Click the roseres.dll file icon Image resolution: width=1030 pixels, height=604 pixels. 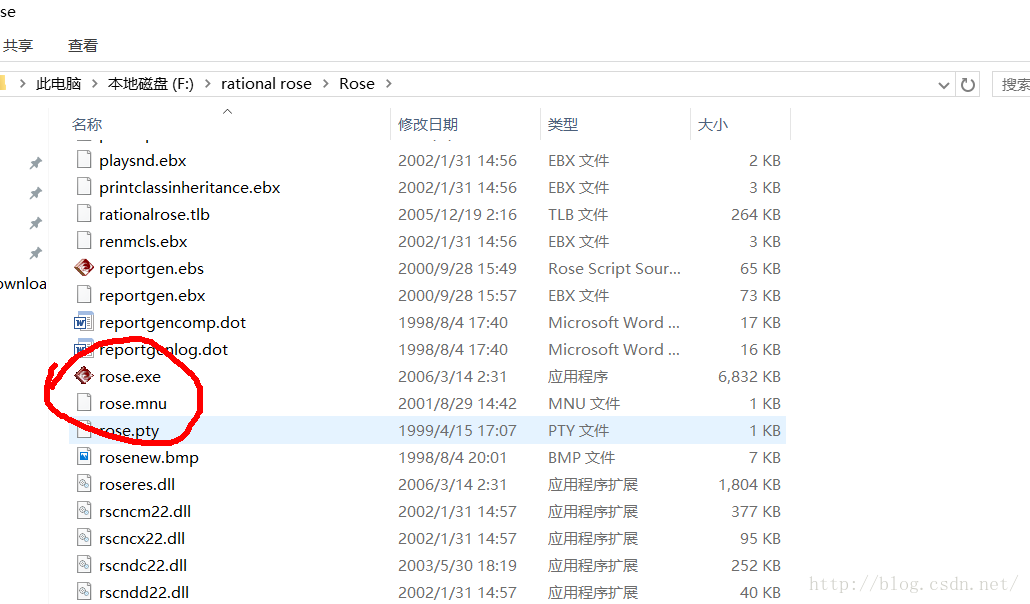(83, 483)
